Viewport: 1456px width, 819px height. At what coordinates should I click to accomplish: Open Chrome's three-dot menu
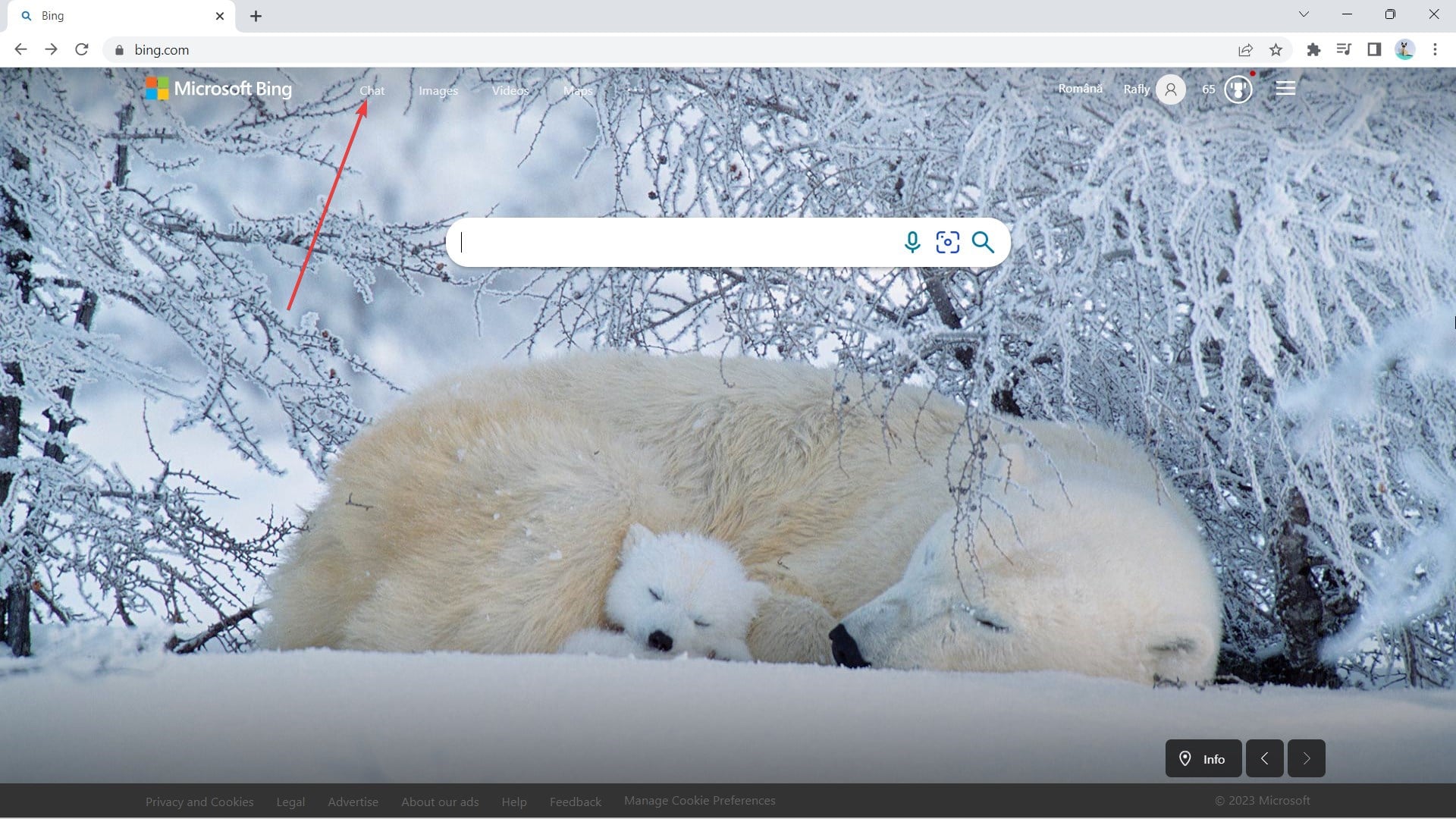[x=1435, y=50]
